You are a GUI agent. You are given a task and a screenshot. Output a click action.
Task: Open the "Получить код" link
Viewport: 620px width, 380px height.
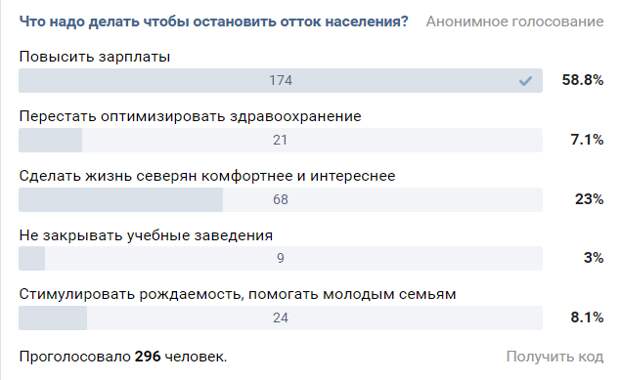tap(555, 357)
